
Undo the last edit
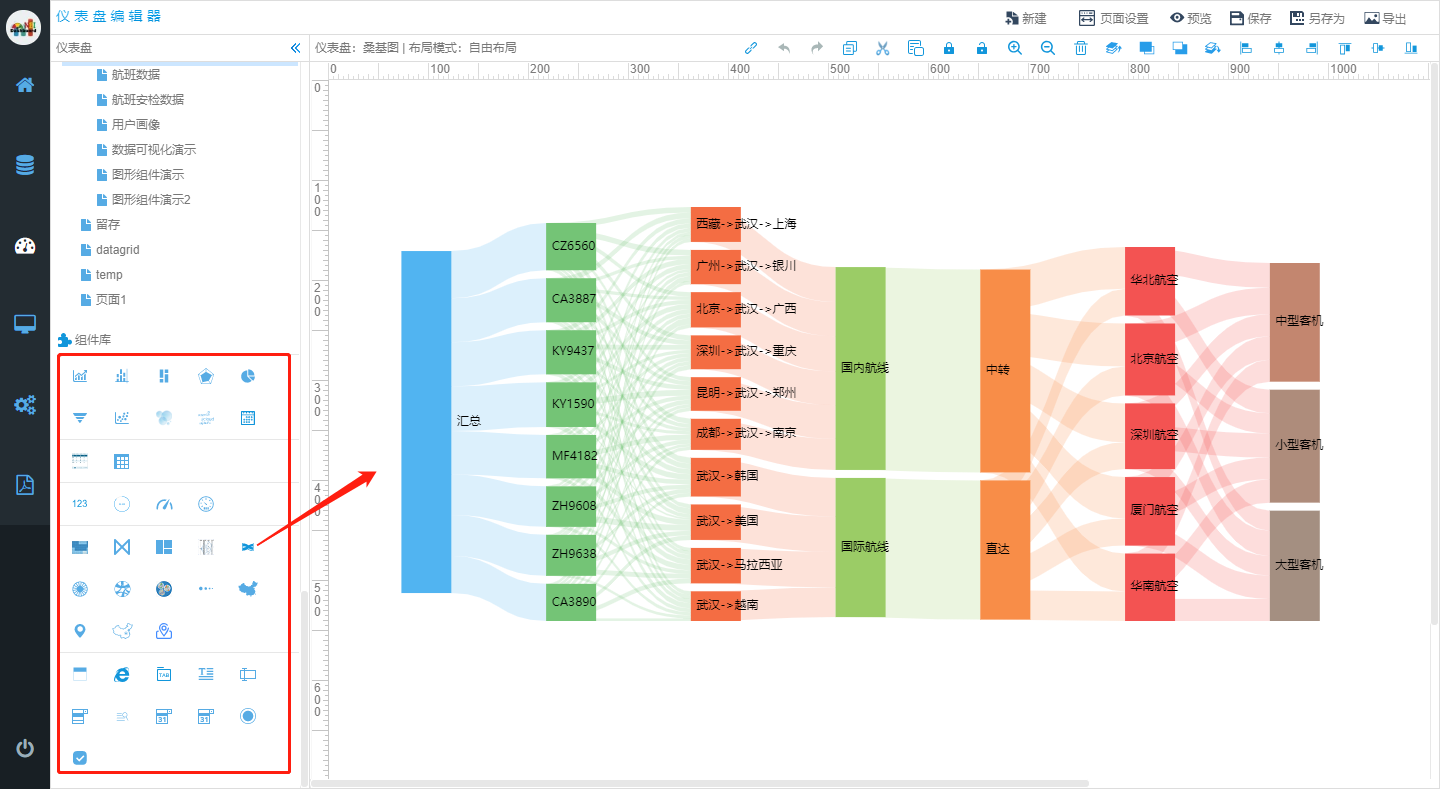click(x=783, y=48)
